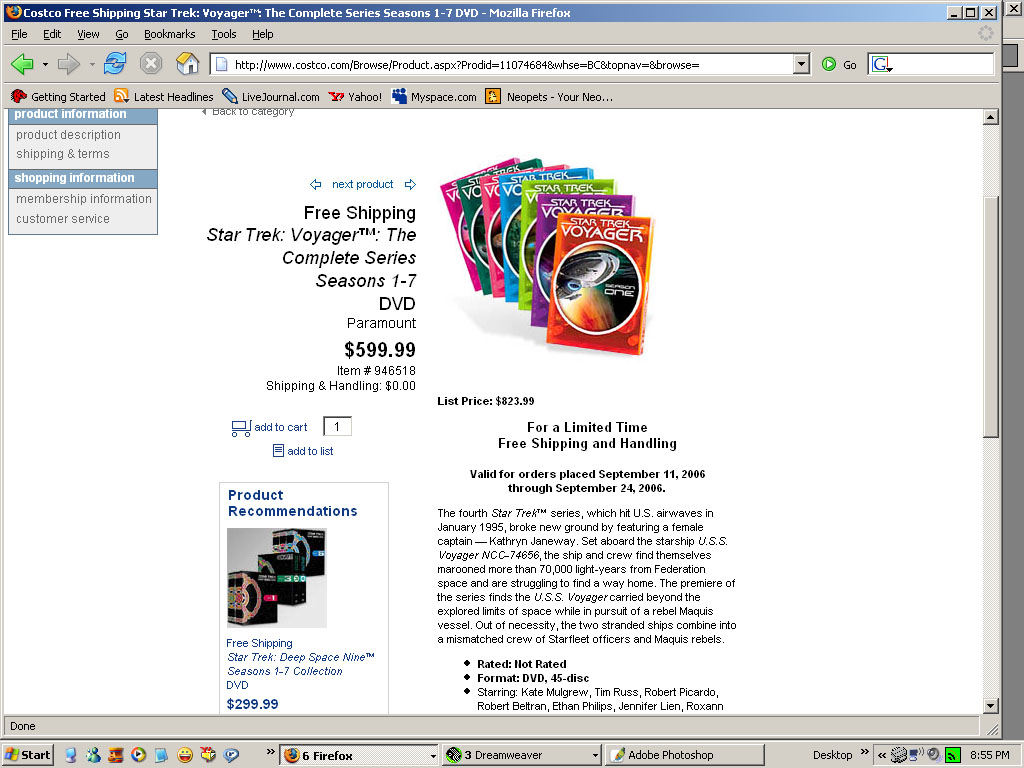
Task: Click inside the Google search field
Action: 943,64
